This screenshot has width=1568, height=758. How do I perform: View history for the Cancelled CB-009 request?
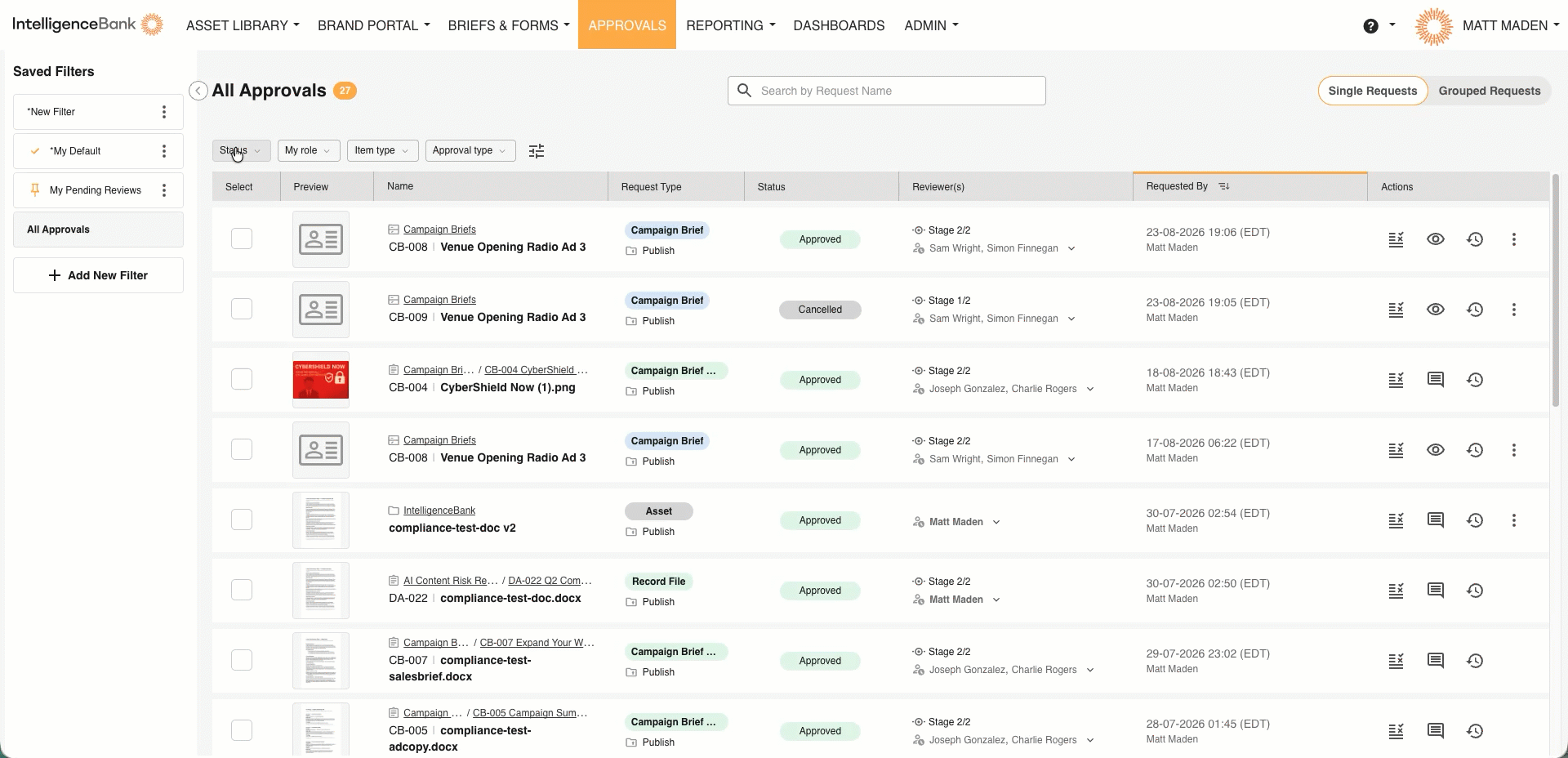point(1475,310)
